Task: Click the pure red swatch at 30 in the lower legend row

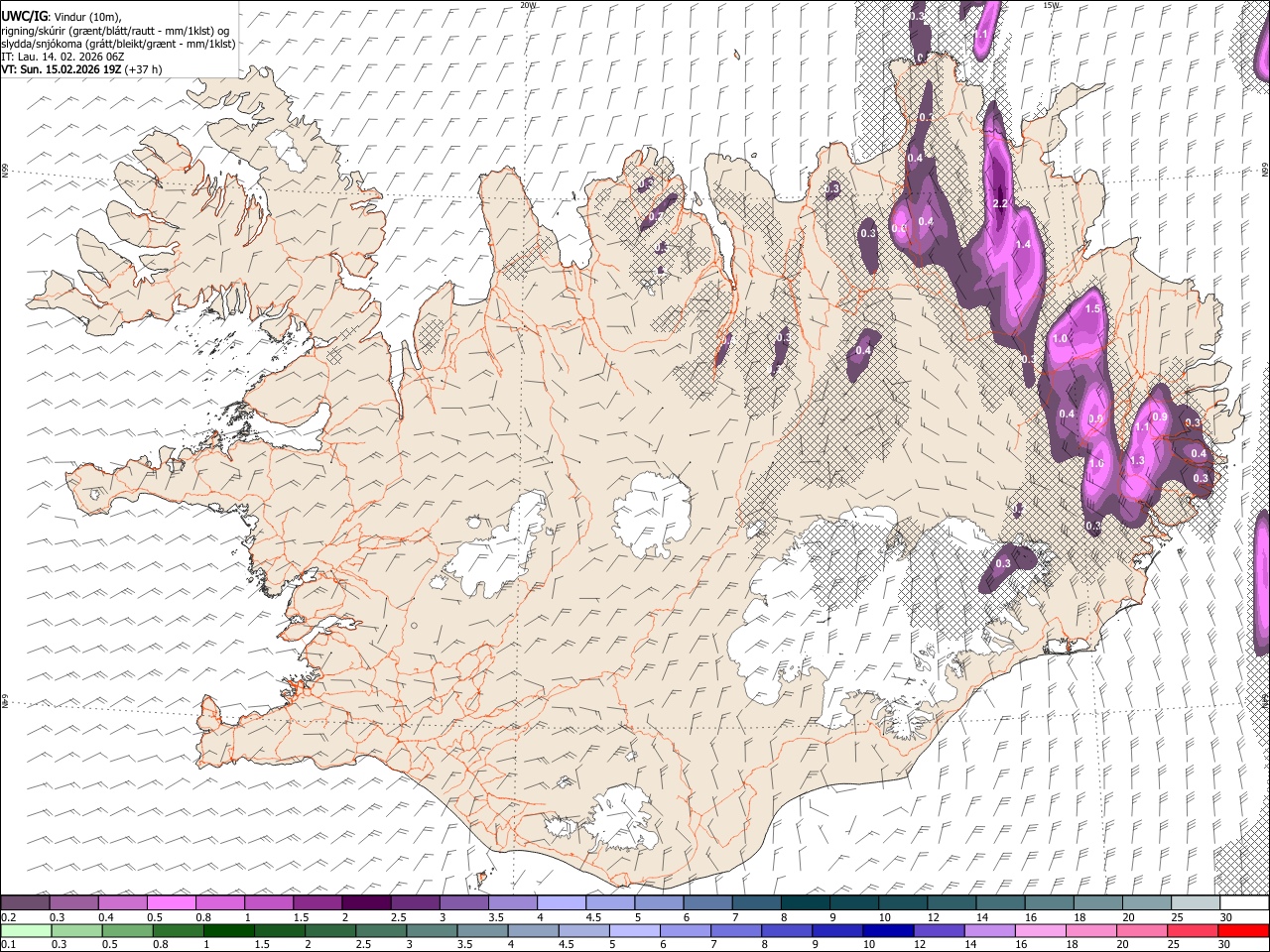Action: pyautogui.click(x=1243, y=931)
